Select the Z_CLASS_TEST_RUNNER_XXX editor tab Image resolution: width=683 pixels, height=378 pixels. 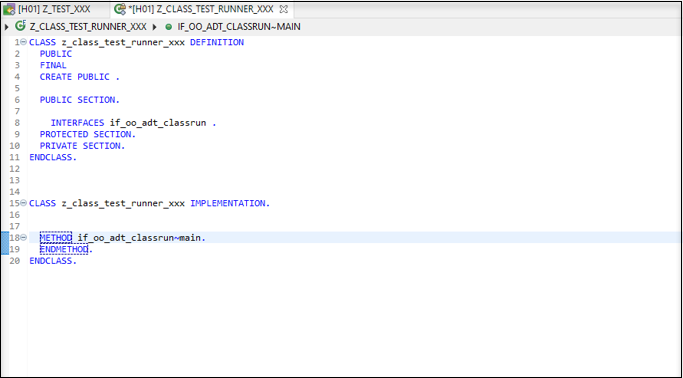pyautogui.click(x=201, y=9)
